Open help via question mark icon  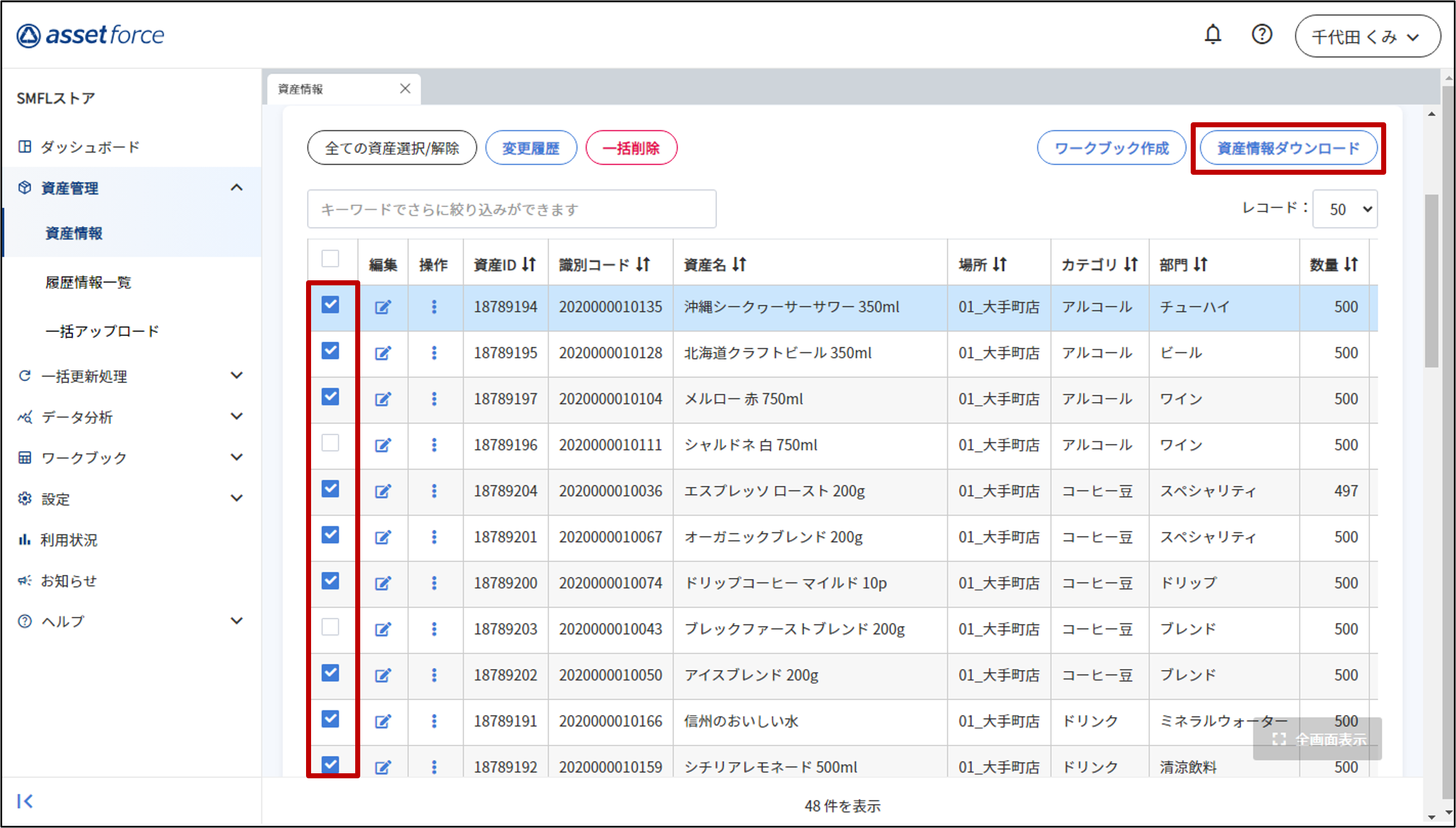click(1262, 35)
